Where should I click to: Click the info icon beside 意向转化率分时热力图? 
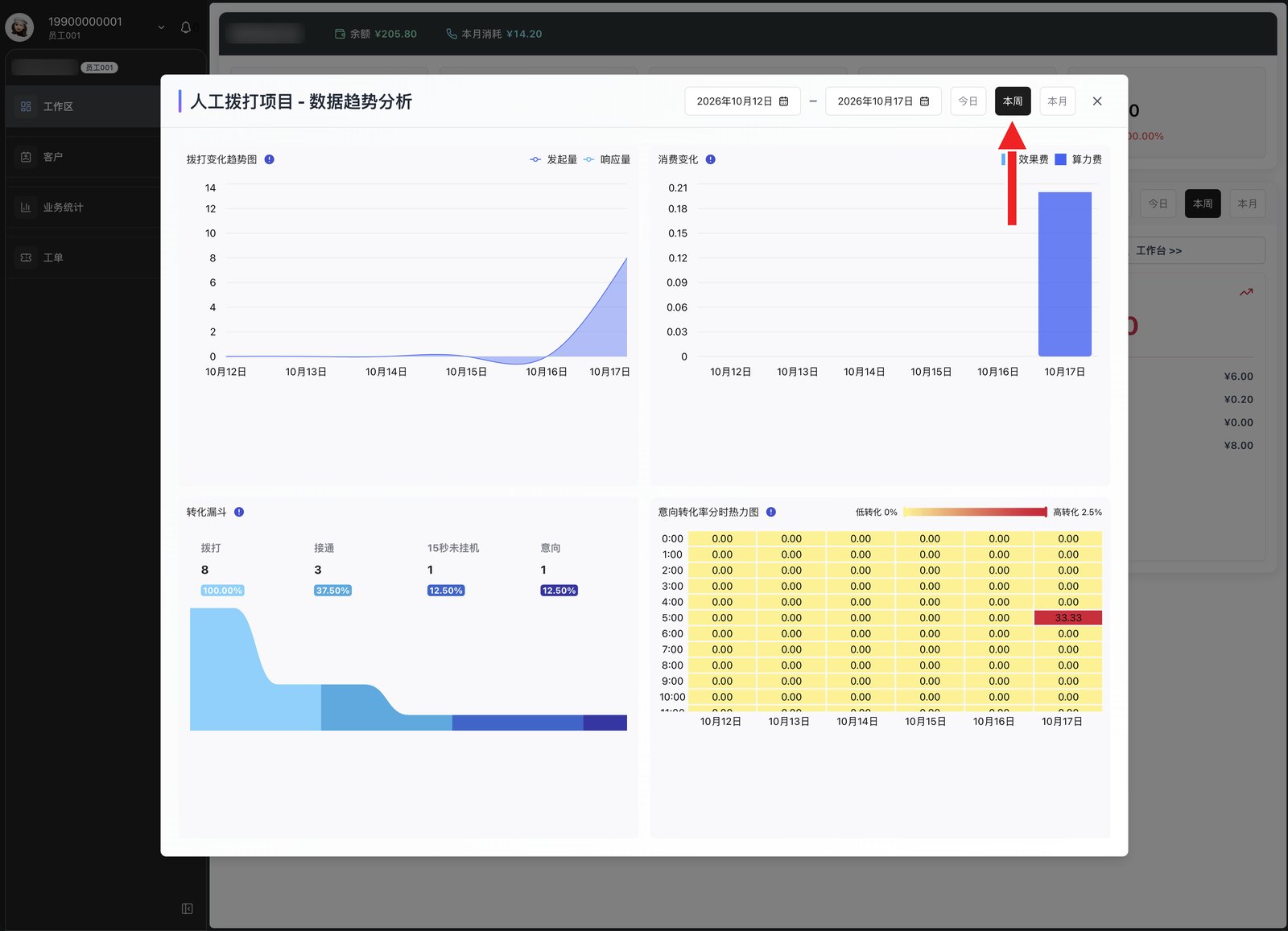[771, 512]
